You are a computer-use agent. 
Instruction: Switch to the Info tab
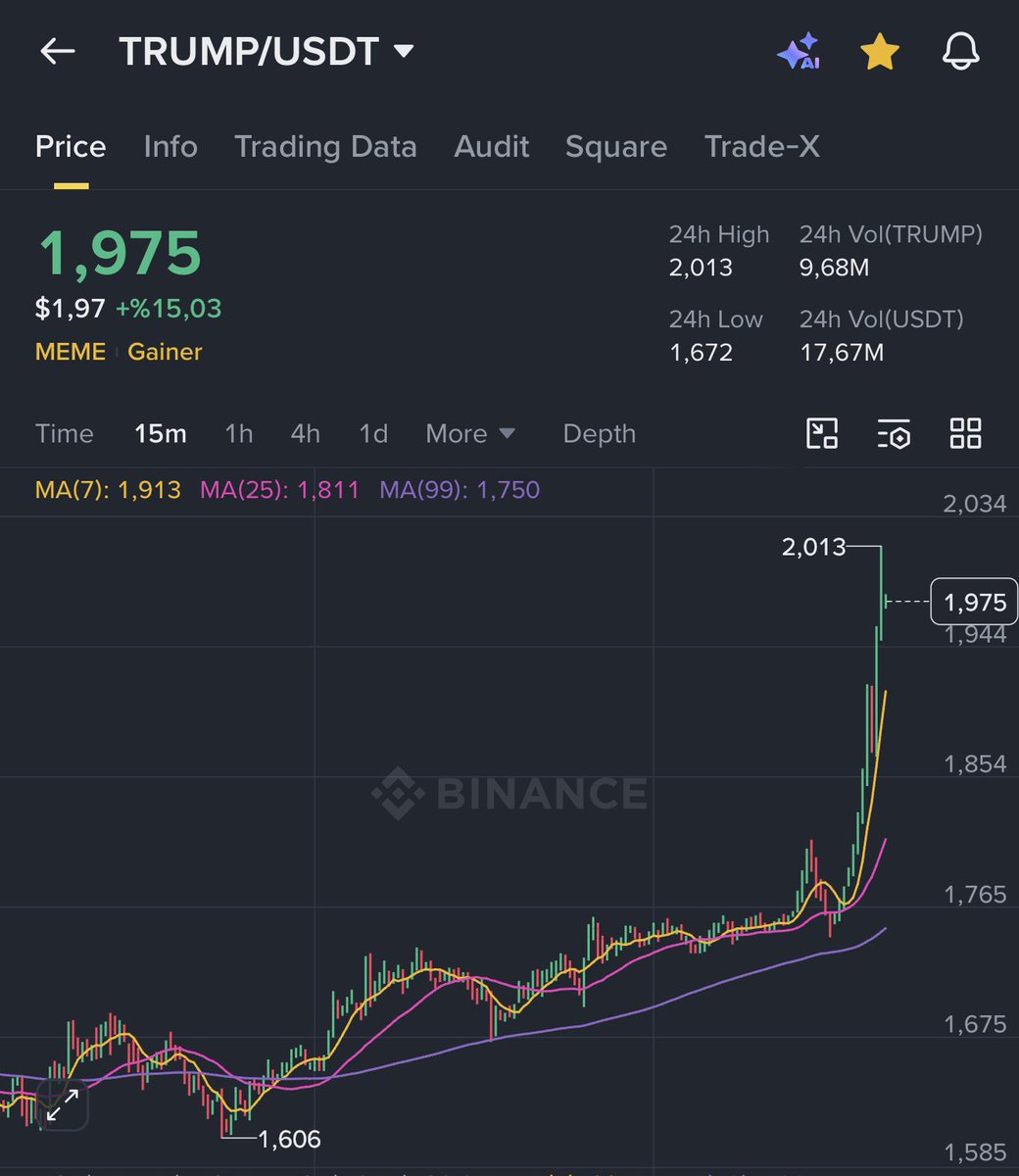coord(170,146)
